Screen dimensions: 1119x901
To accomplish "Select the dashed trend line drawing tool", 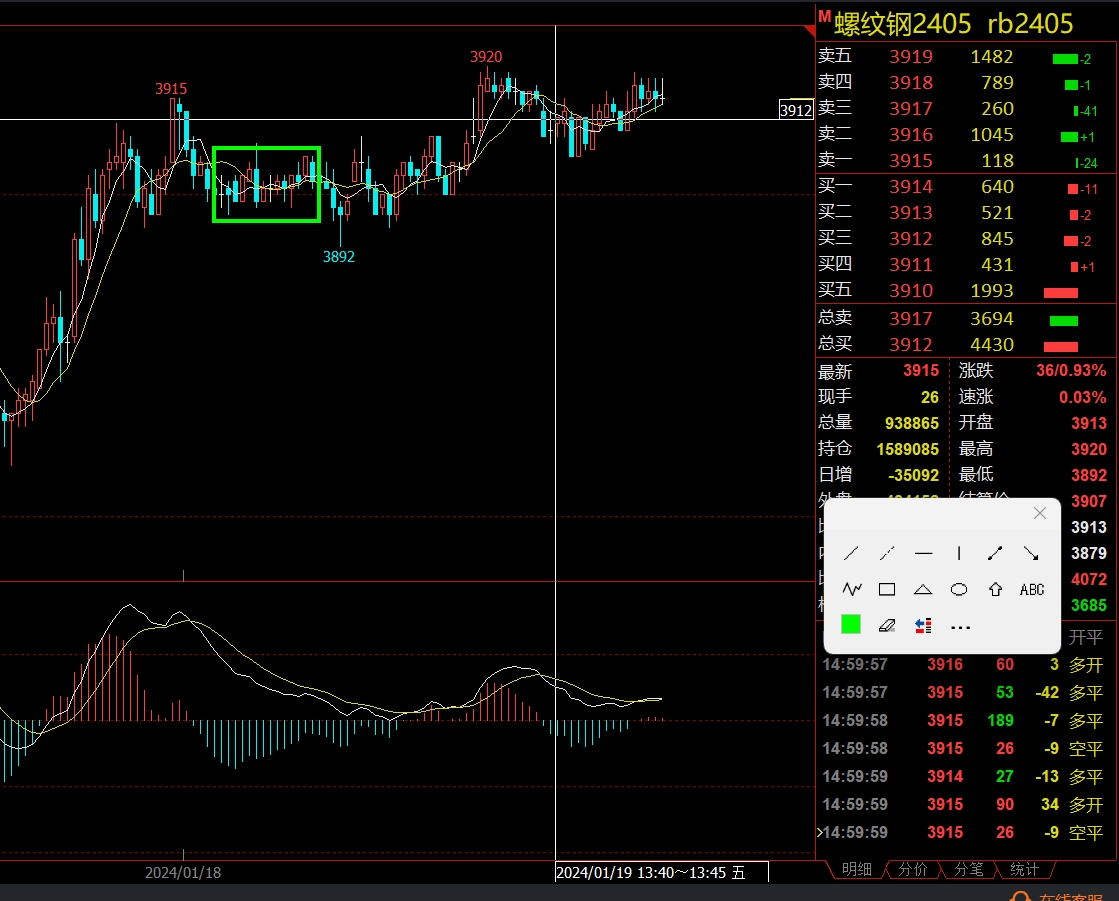I will pos(887,554).
